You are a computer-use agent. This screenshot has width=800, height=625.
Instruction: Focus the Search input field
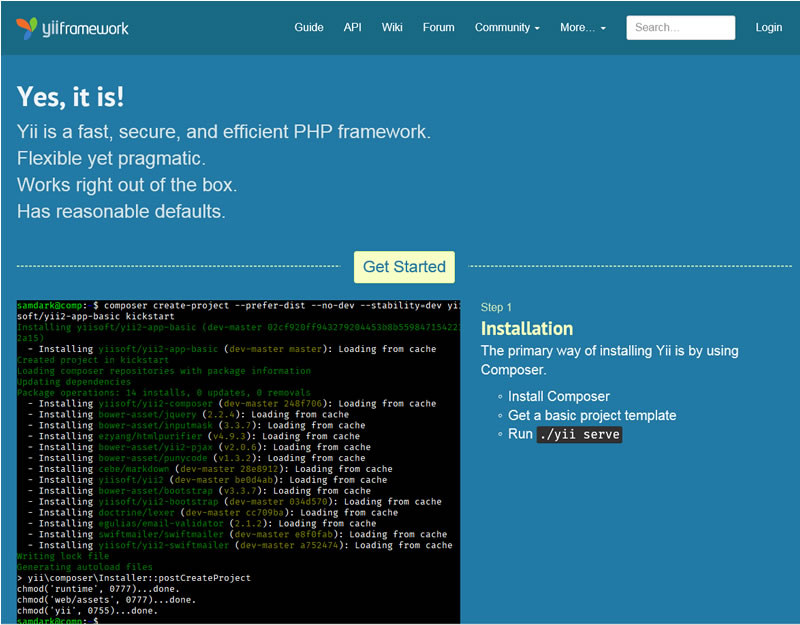point(680,28)
